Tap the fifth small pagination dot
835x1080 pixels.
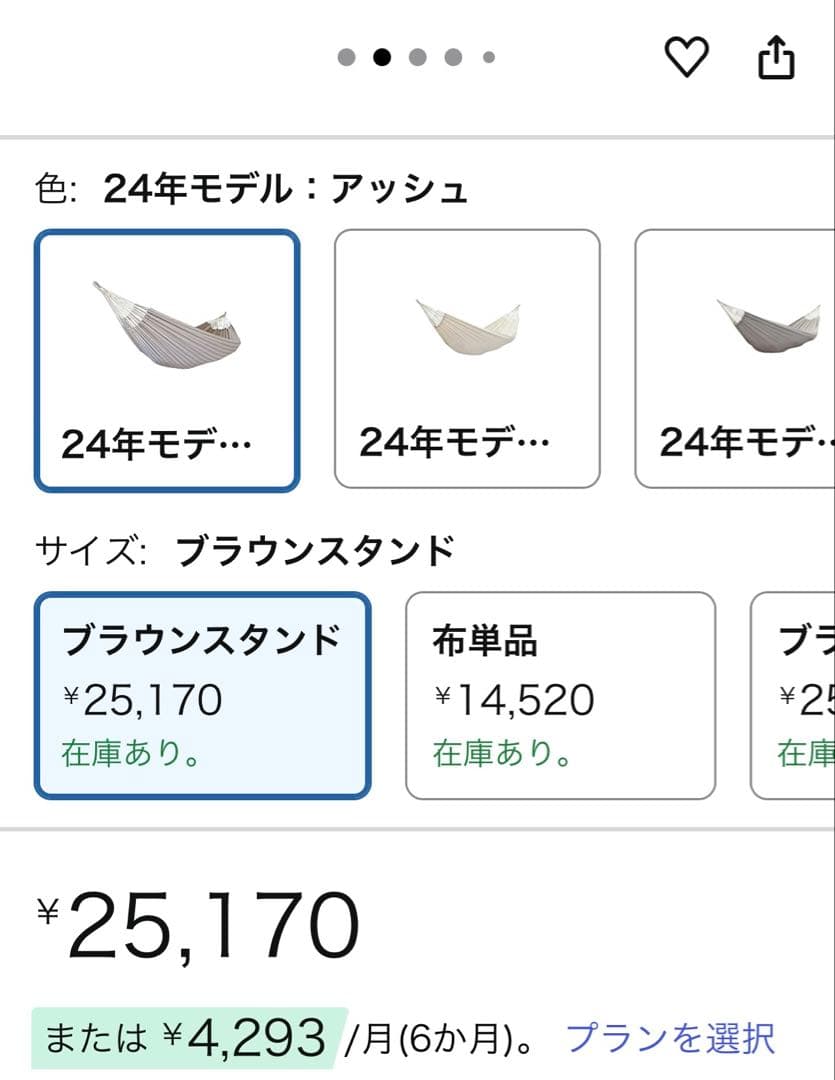[x=488, y=57]
